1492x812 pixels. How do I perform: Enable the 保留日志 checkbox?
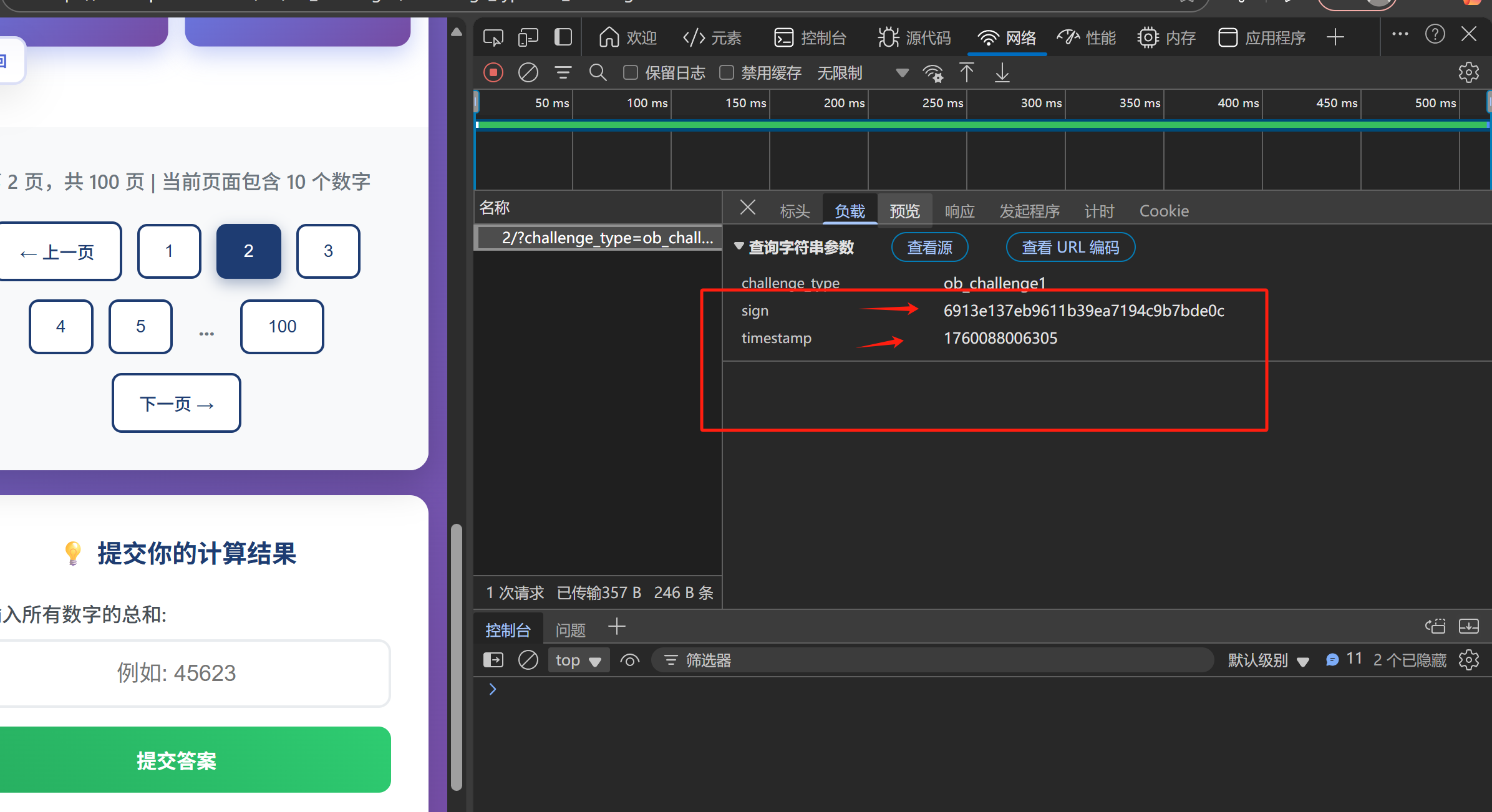point(631,73)
